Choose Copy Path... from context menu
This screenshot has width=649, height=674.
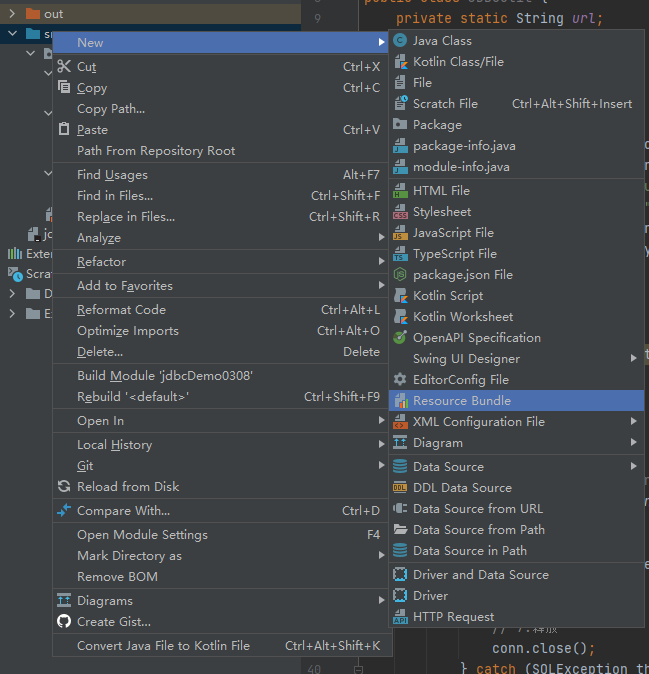[220, 108]
